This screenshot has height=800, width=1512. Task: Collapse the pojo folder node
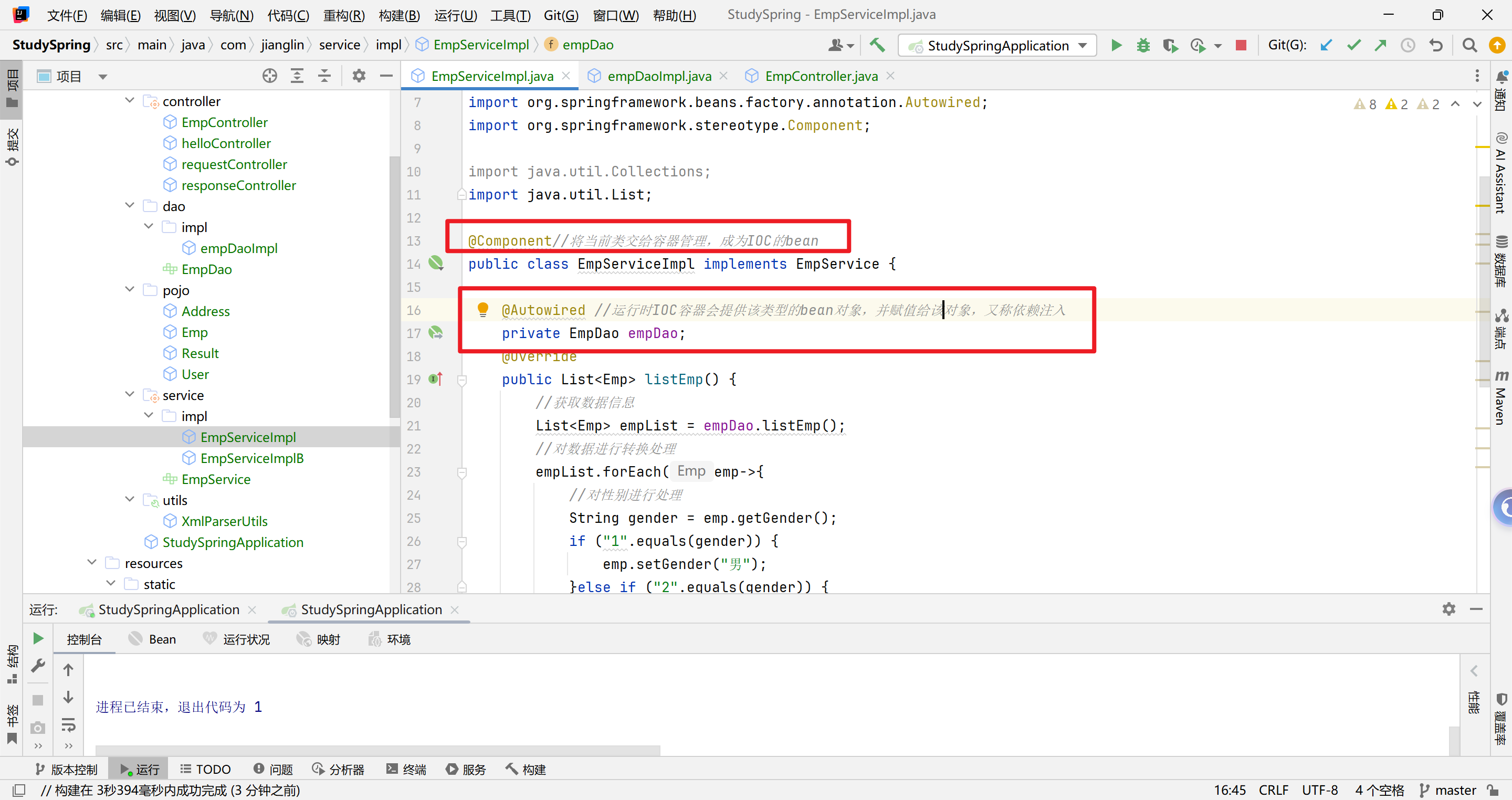[x=130, y=290]
